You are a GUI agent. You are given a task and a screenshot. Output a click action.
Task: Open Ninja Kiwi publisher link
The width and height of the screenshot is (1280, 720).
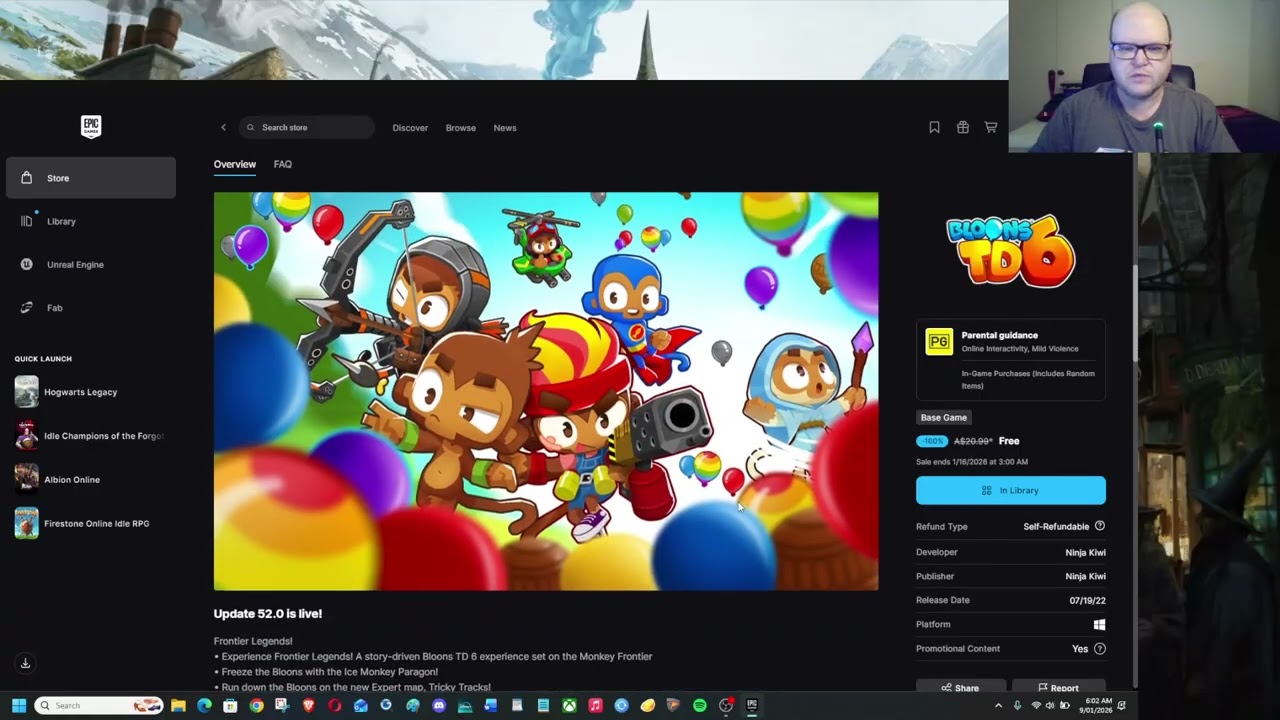pyautogui.click(x=1085, y=576)
